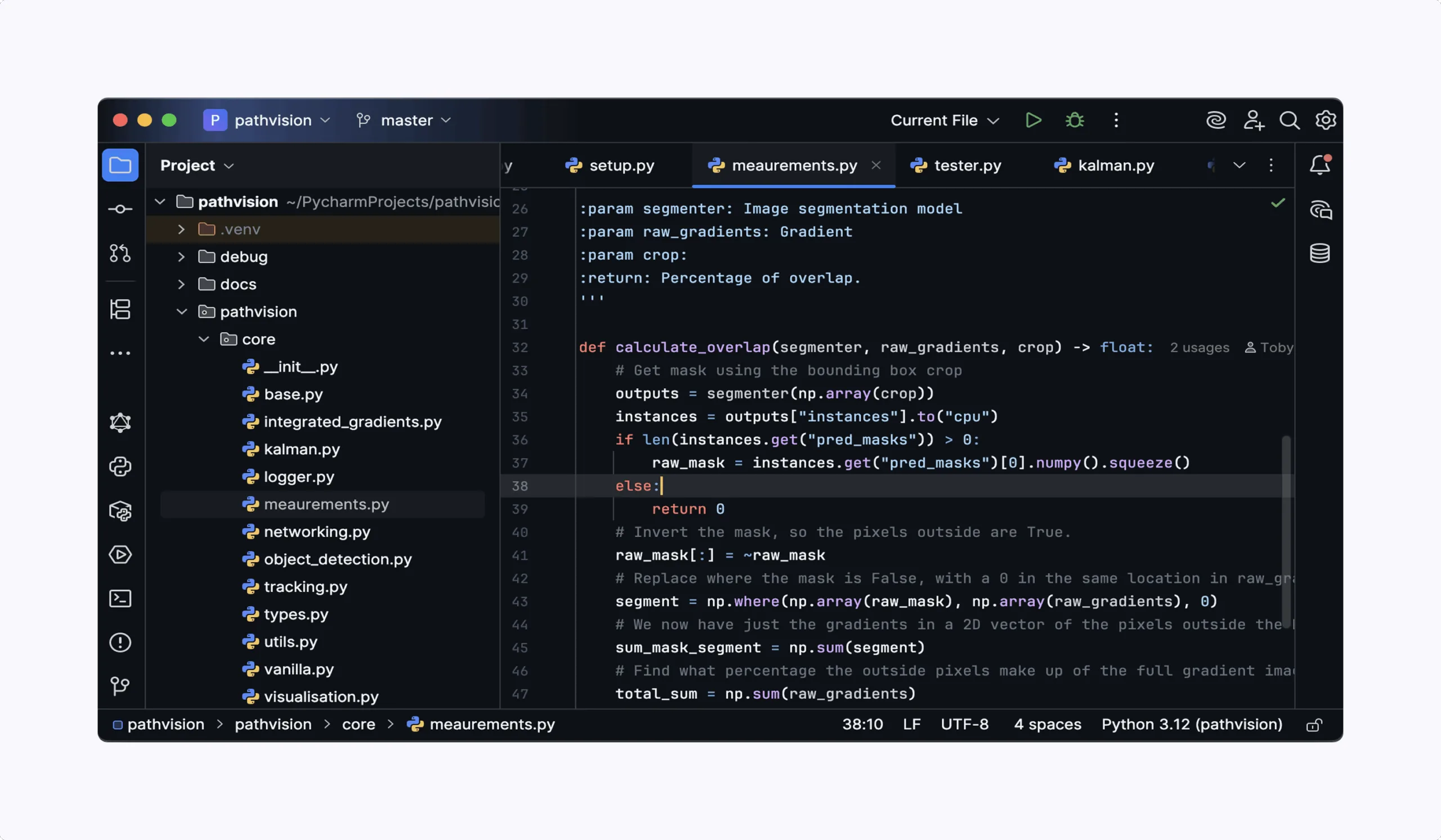This screenshot has height=840, width=1441.
Task: Open the Pull Requests tool window
Action: [120, 253]
